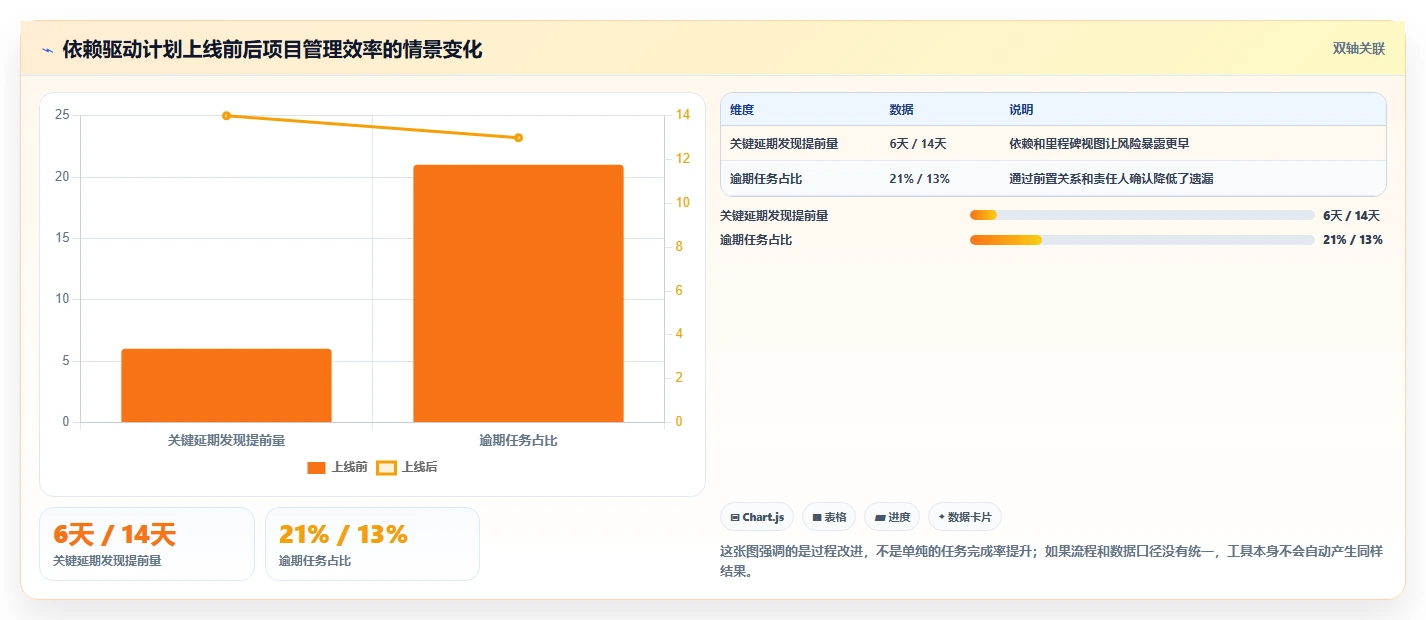Click the 维度 table column header
1426x620 pixels.
tap(742, 110)
